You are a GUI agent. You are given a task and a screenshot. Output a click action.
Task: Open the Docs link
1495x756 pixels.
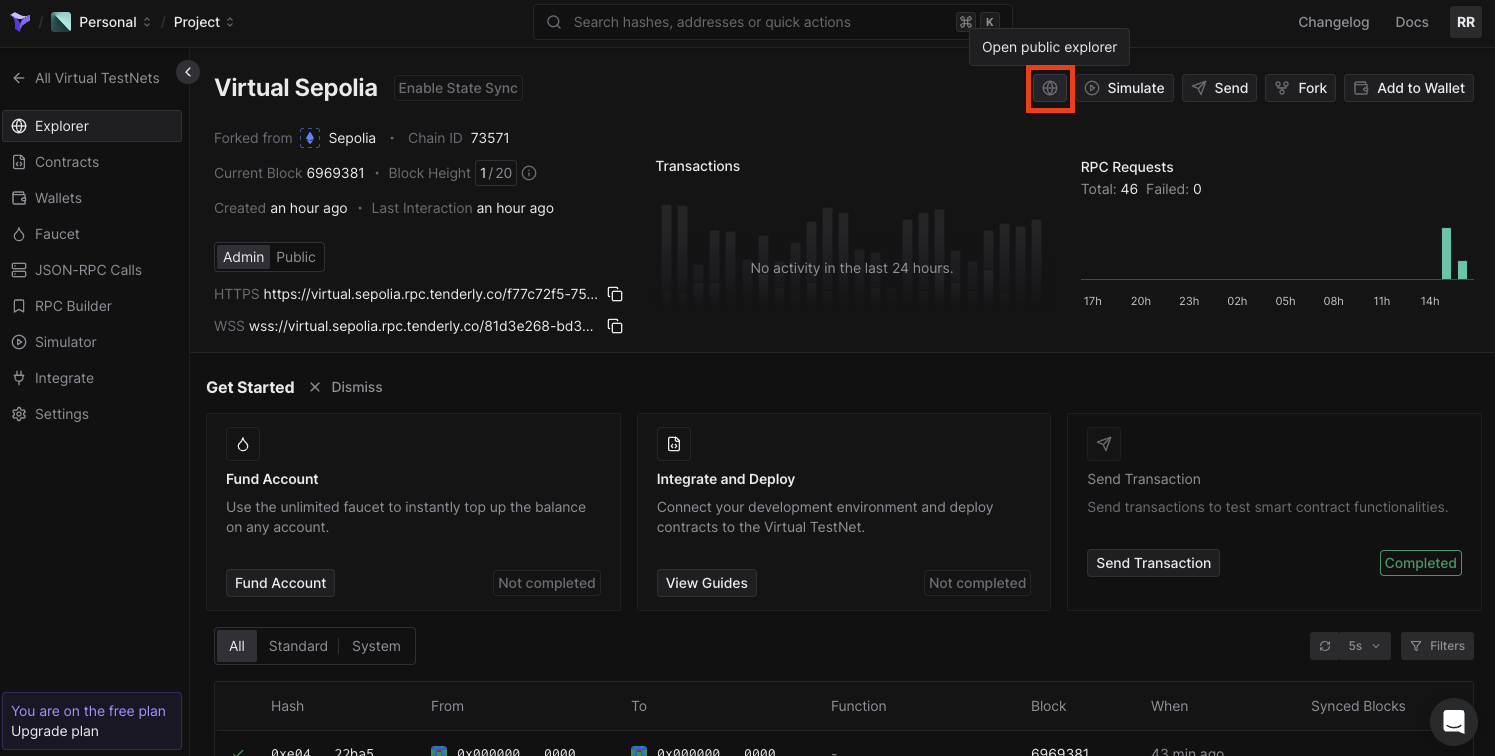point(1411,22)
